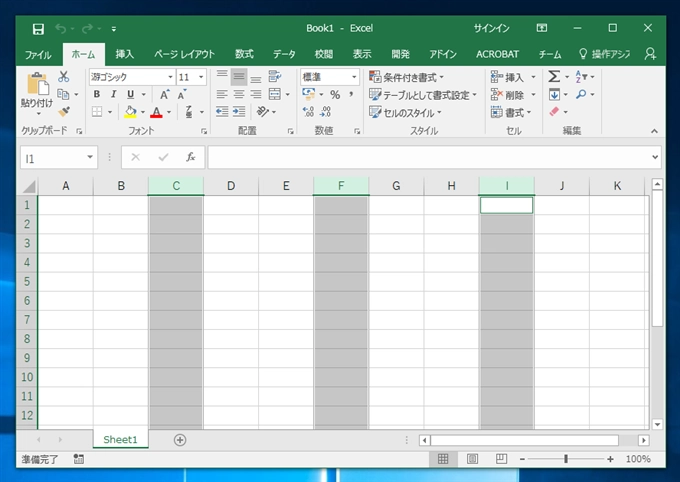Switch to Page Layout (ページレイアウト) tab
Screen dimensions: 680x482
(184, 54)
